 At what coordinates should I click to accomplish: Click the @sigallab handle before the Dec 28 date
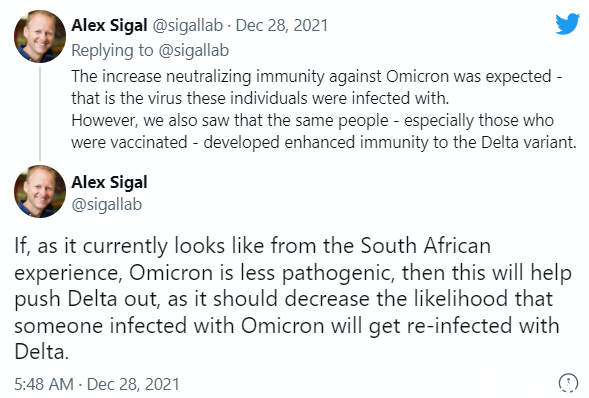click(x=187, y=26)
